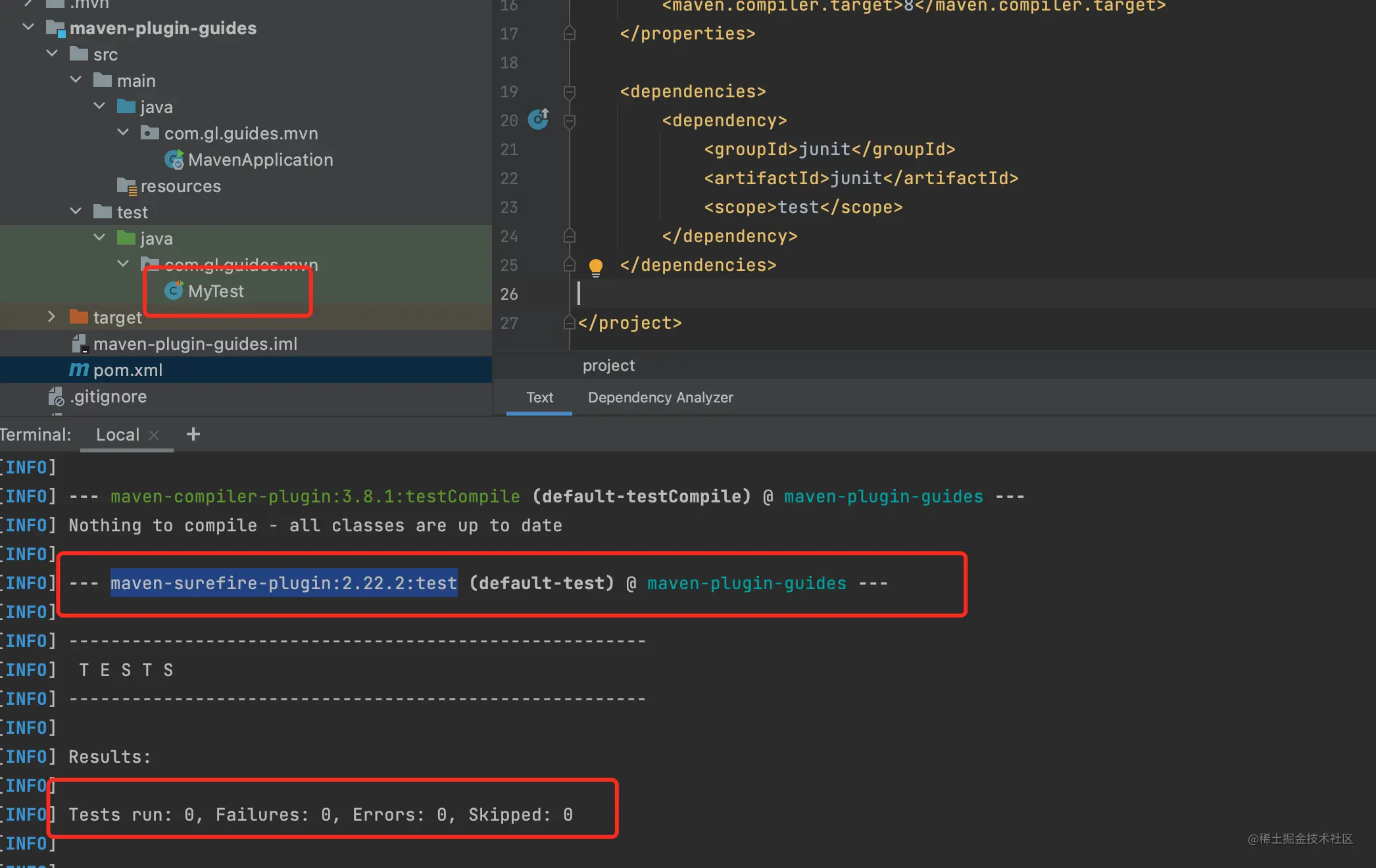Click the maven-plugin-guides.iml icon
Image resolution: width=1376 pixels, height=868 pixels.
(79, 343)
